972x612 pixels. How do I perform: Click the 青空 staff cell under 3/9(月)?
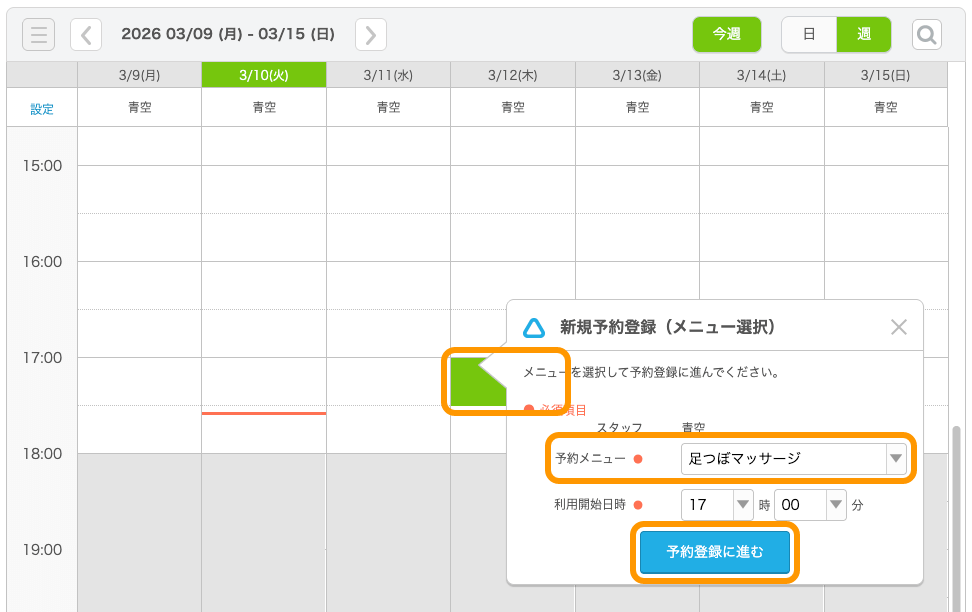point(139,107)
